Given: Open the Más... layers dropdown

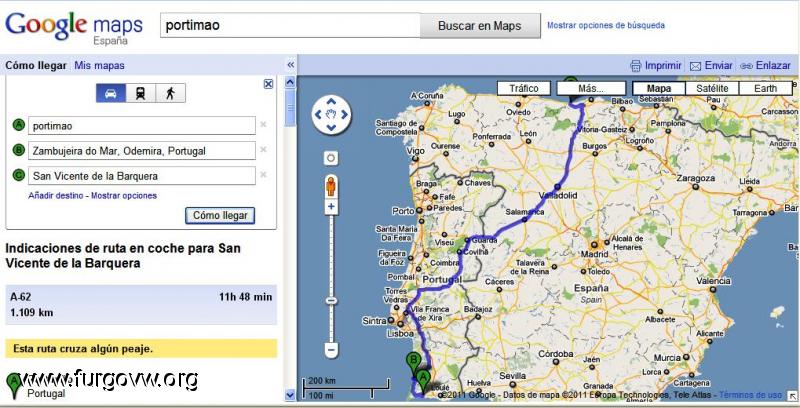Looking at the screenshot, I should tap(591, 88).
